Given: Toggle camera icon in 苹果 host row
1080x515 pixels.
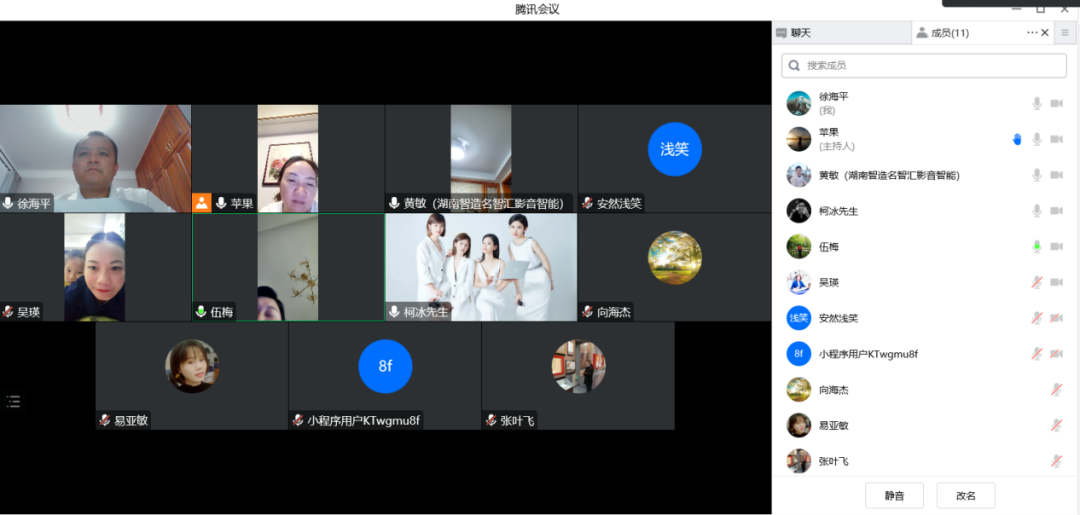Looking at the screenshot, I should point(1056,139).
